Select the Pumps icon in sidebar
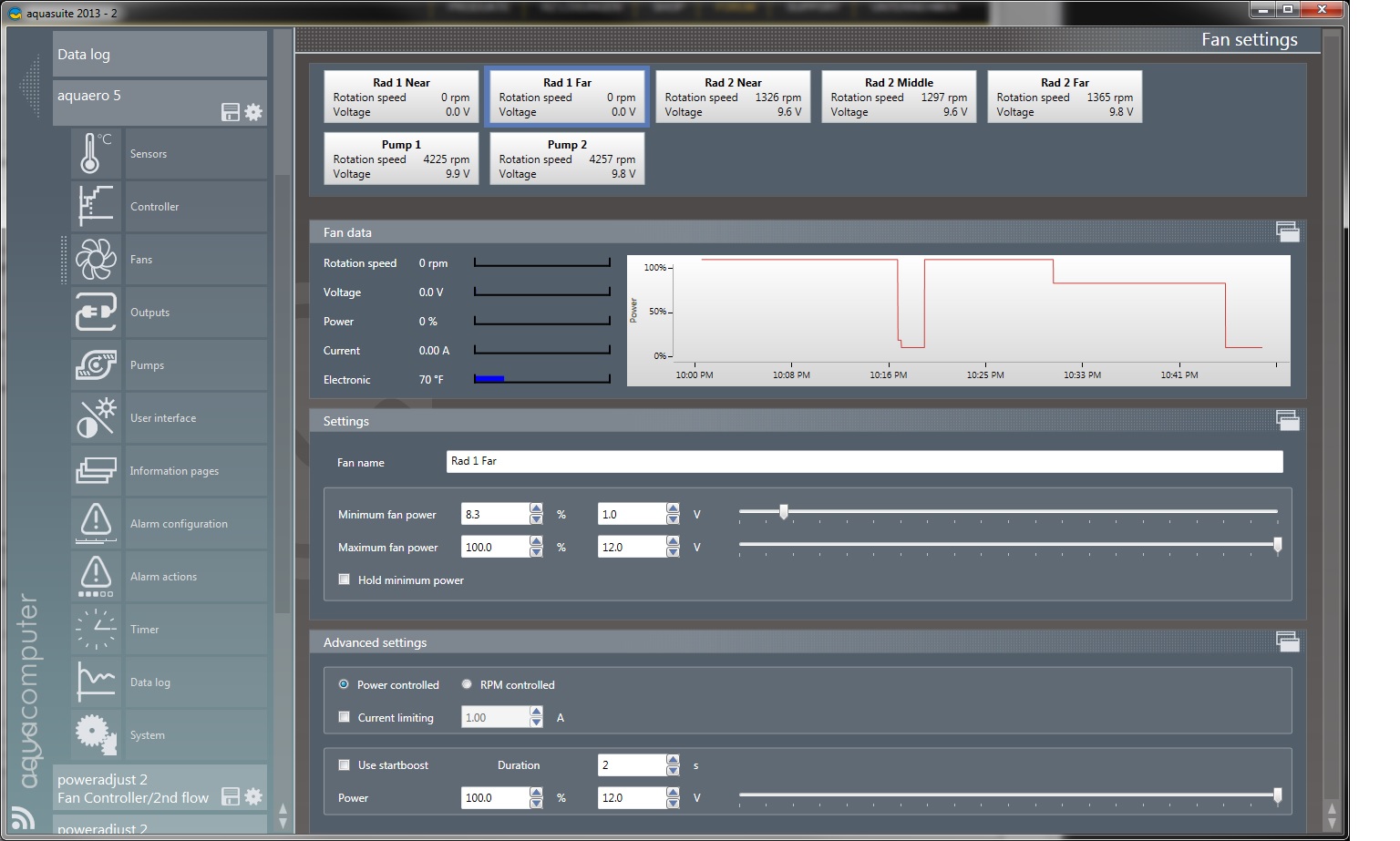Viewport: 1400px width, 841px height. [96, 364]
